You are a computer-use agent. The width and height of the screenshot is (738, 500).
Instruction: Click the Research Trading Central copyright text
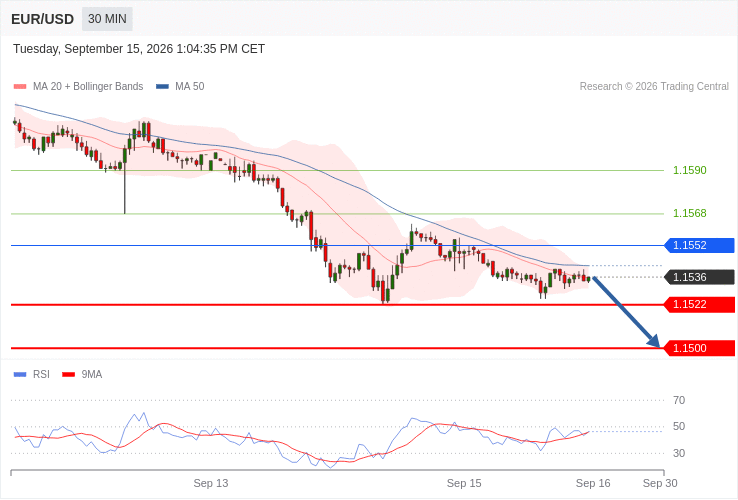pyautogui.click(x=654, y=87)
